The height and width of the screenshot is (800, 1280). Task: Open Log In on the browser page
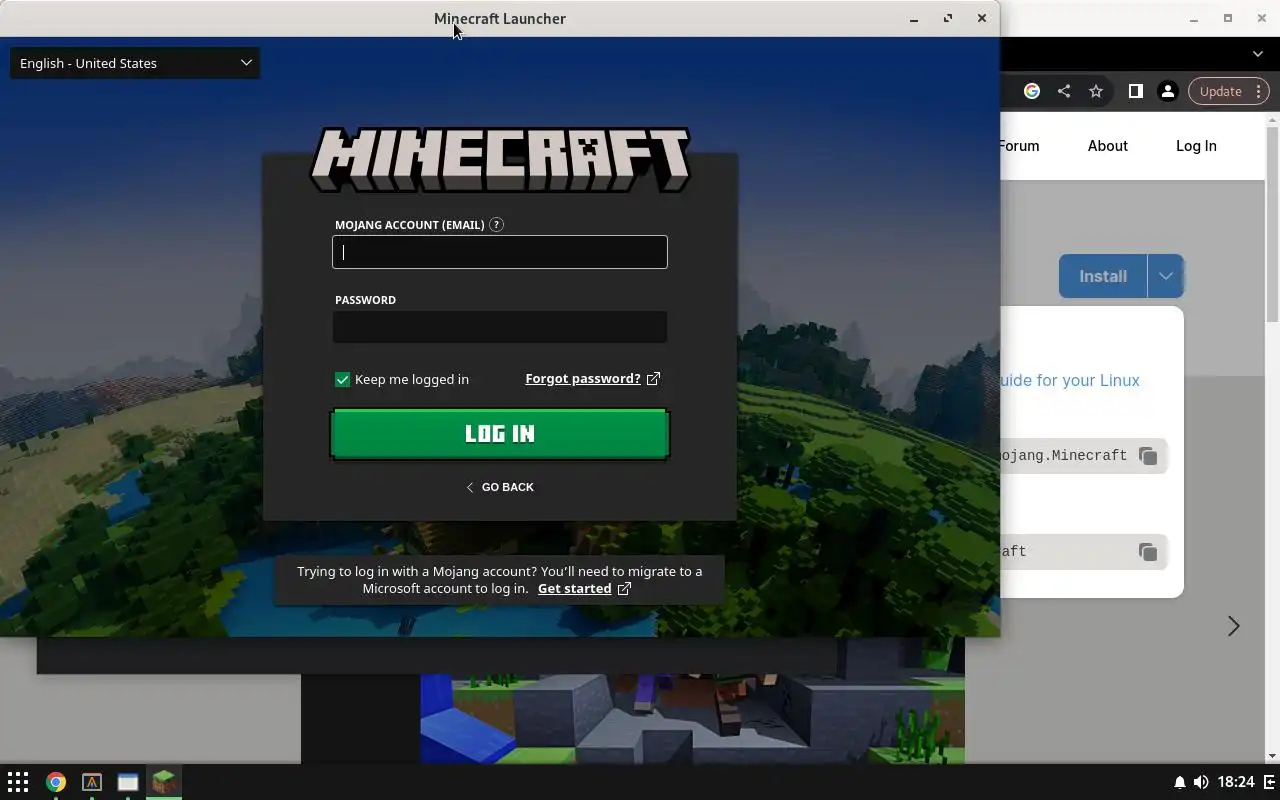coord(1196,146)
